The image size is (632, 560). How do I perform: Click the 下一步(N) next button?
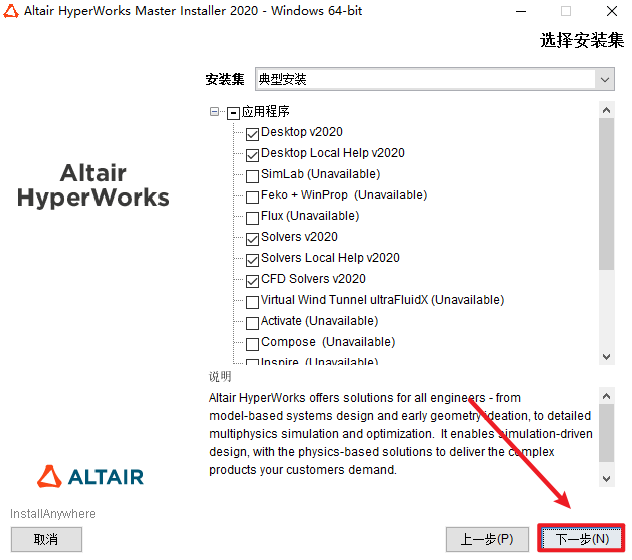pyautogui.click(x=582, y=539)
